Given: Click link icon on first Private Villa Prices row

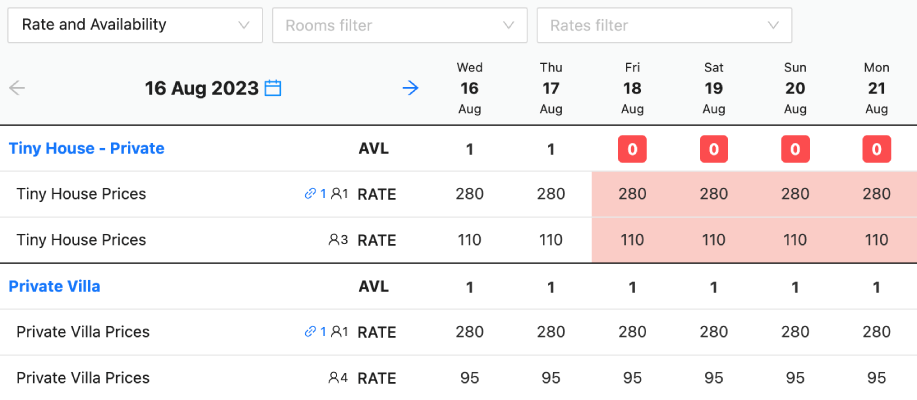Looking at the screenshot, I should pos(310,332).
